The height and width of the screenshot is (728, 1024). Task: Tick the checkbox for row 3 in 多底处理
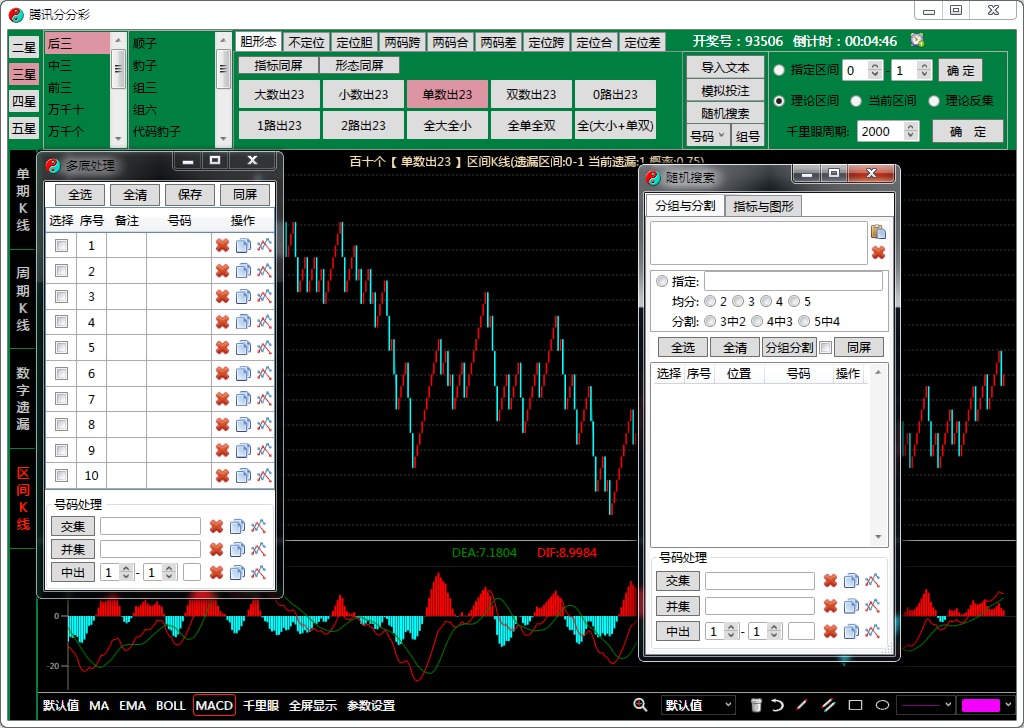point(61,297)
